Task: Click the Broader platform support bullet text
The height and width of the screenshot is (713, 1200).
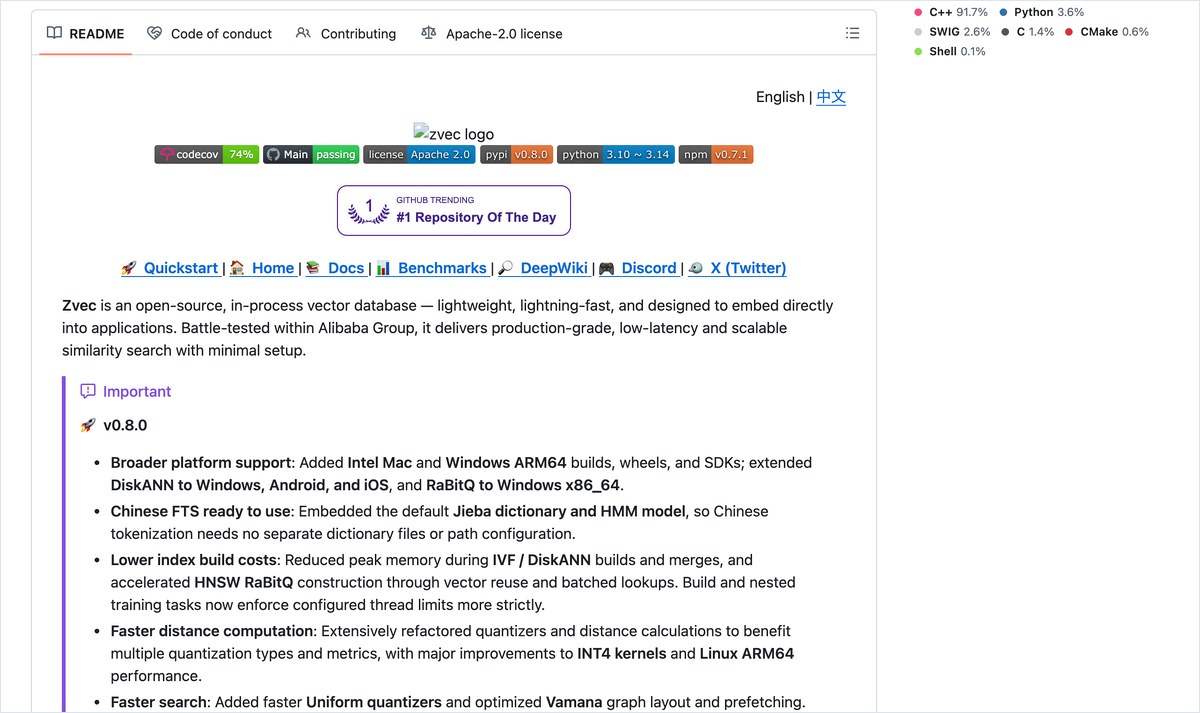Action: click(201, 463)
